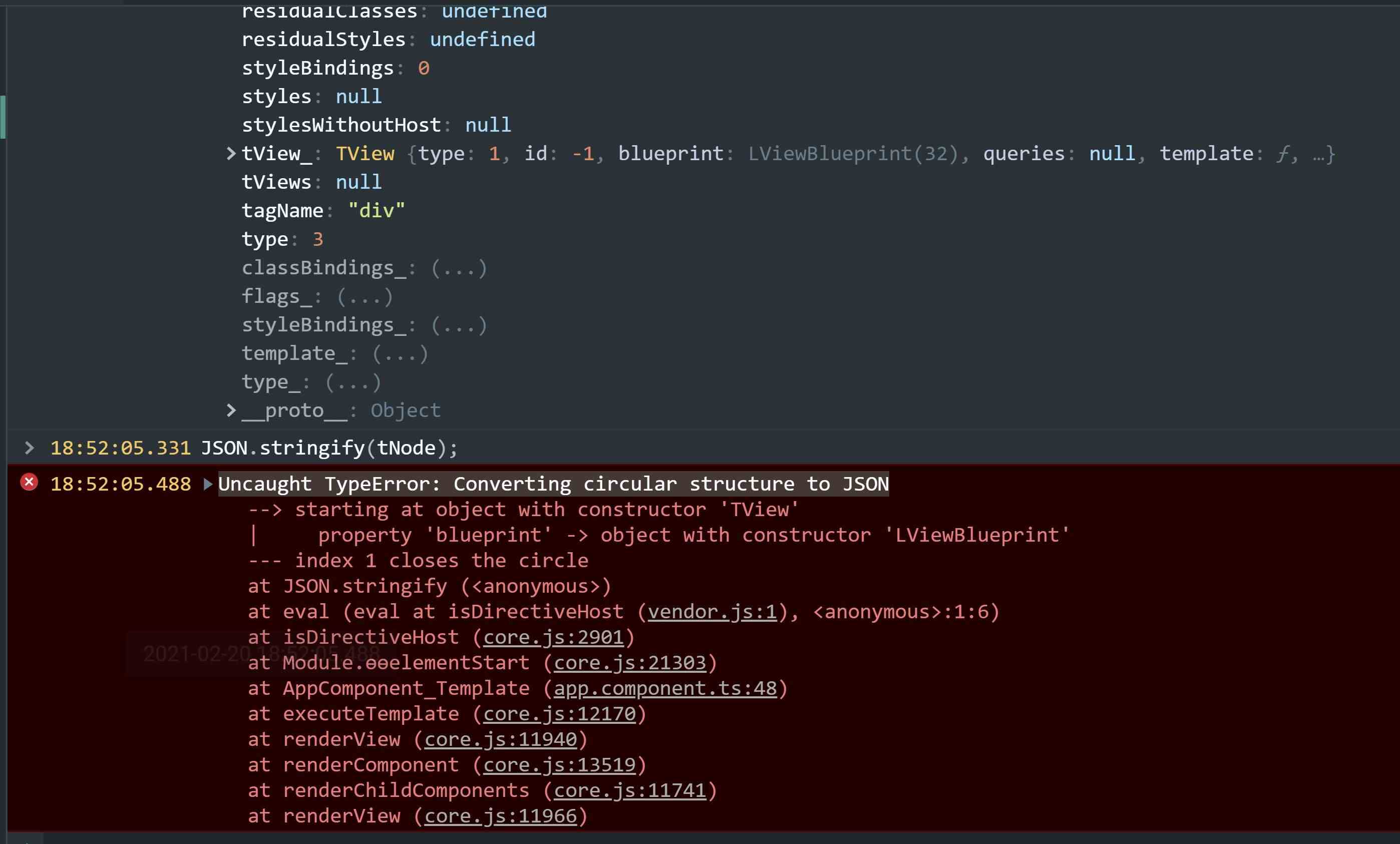Open core.js:12170 executeTemplate link
1400x844 pixels.
coord(559,714)
